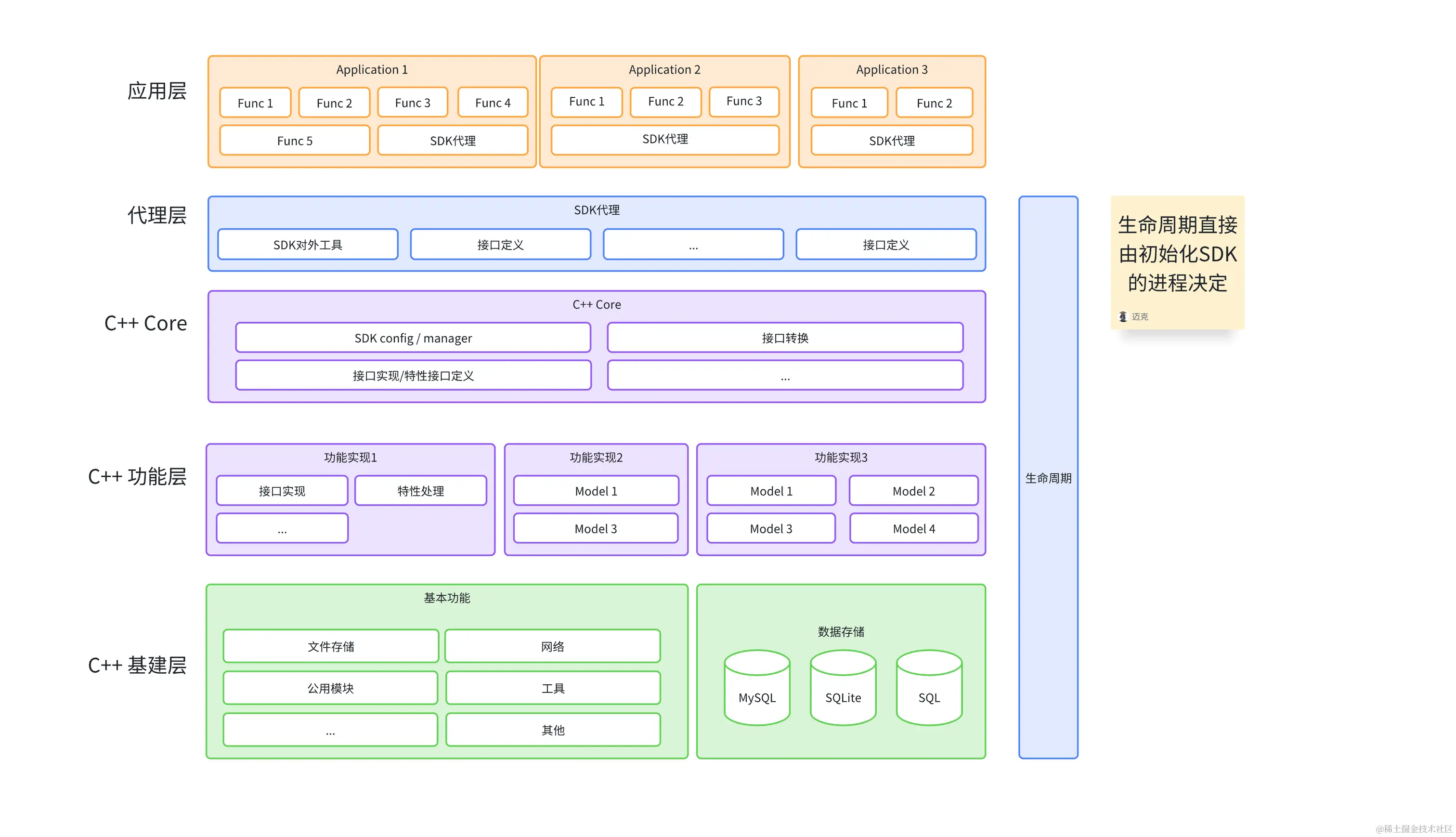Select the 其他 box
This screenshot has width=1456, height=837.
(x=553, y=730)
